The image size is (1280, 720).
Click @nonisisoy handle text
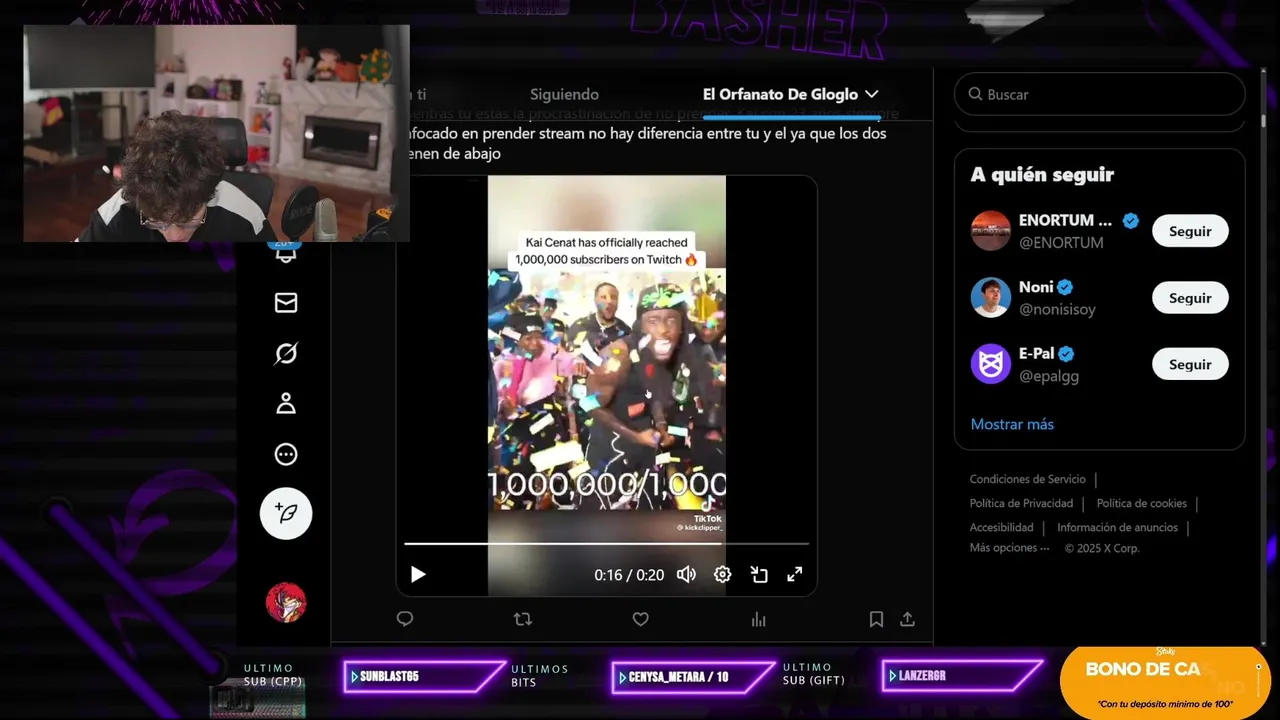pyautogui.click(x=1057, y=309)
